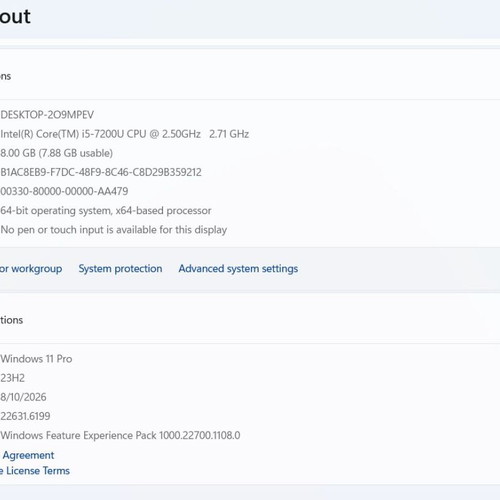500x500 pixels.
Task: Open the License Terms link
Action: click(35, 471)
